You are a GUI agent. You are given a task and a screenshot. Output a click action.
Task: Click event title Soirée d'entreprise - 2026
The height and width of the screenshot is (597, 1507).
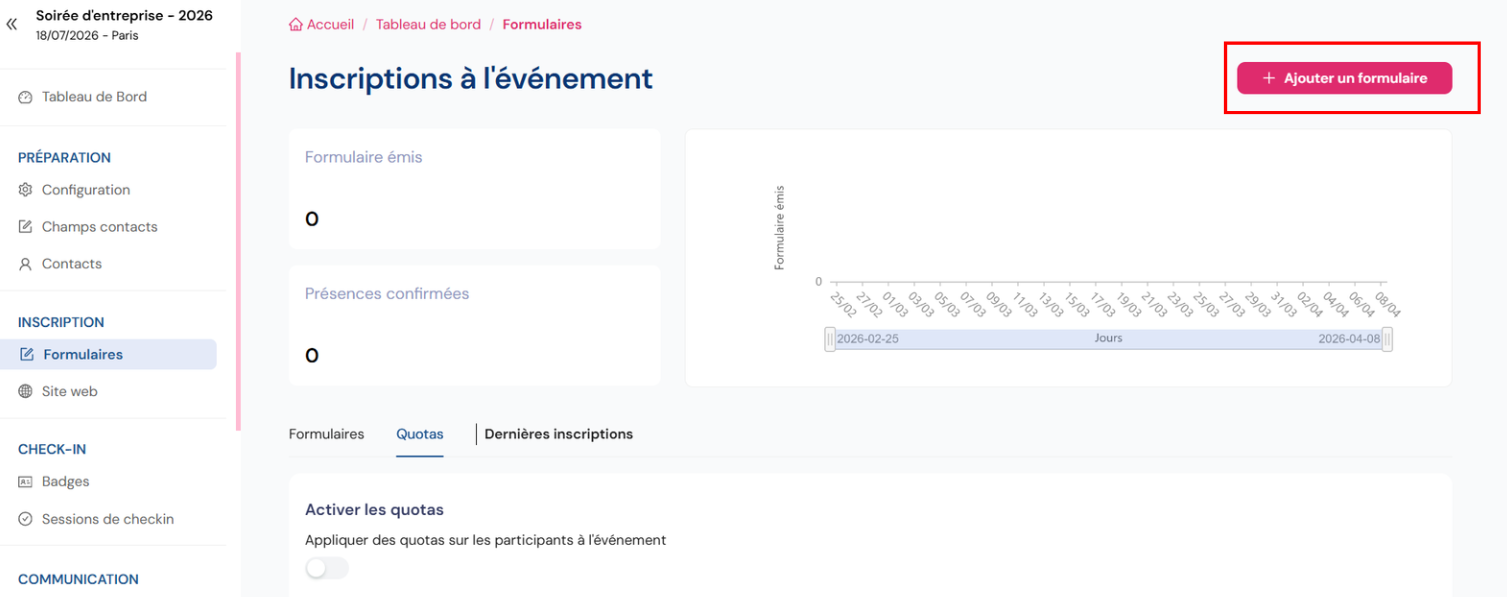click(124, 16)
